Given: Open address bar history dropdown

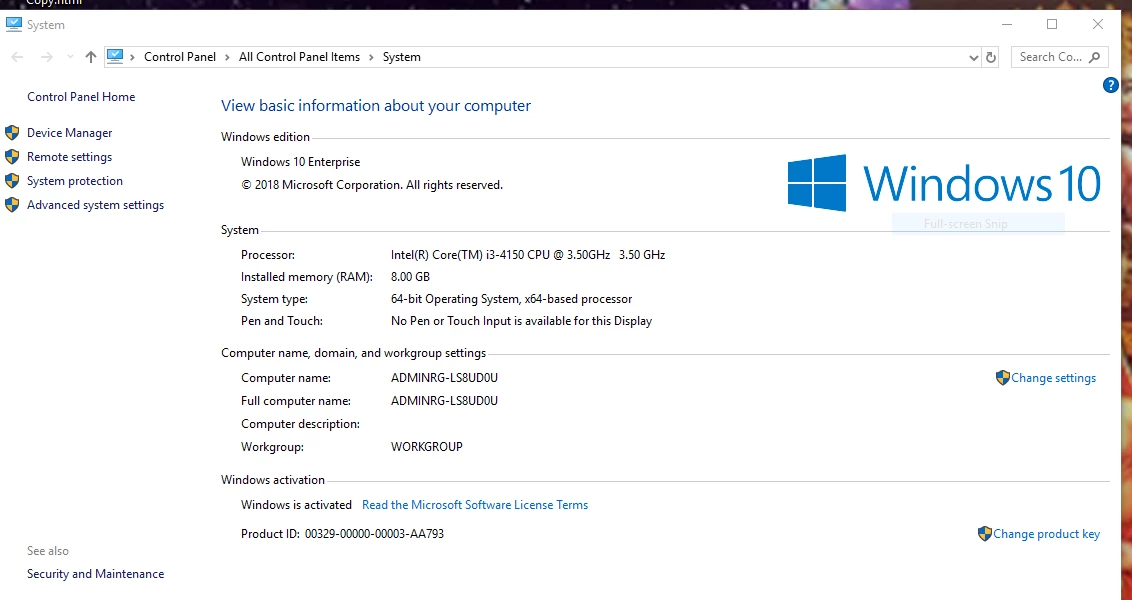Looking at the screenshot, I should pyautogui.click(x=973, y=58).
